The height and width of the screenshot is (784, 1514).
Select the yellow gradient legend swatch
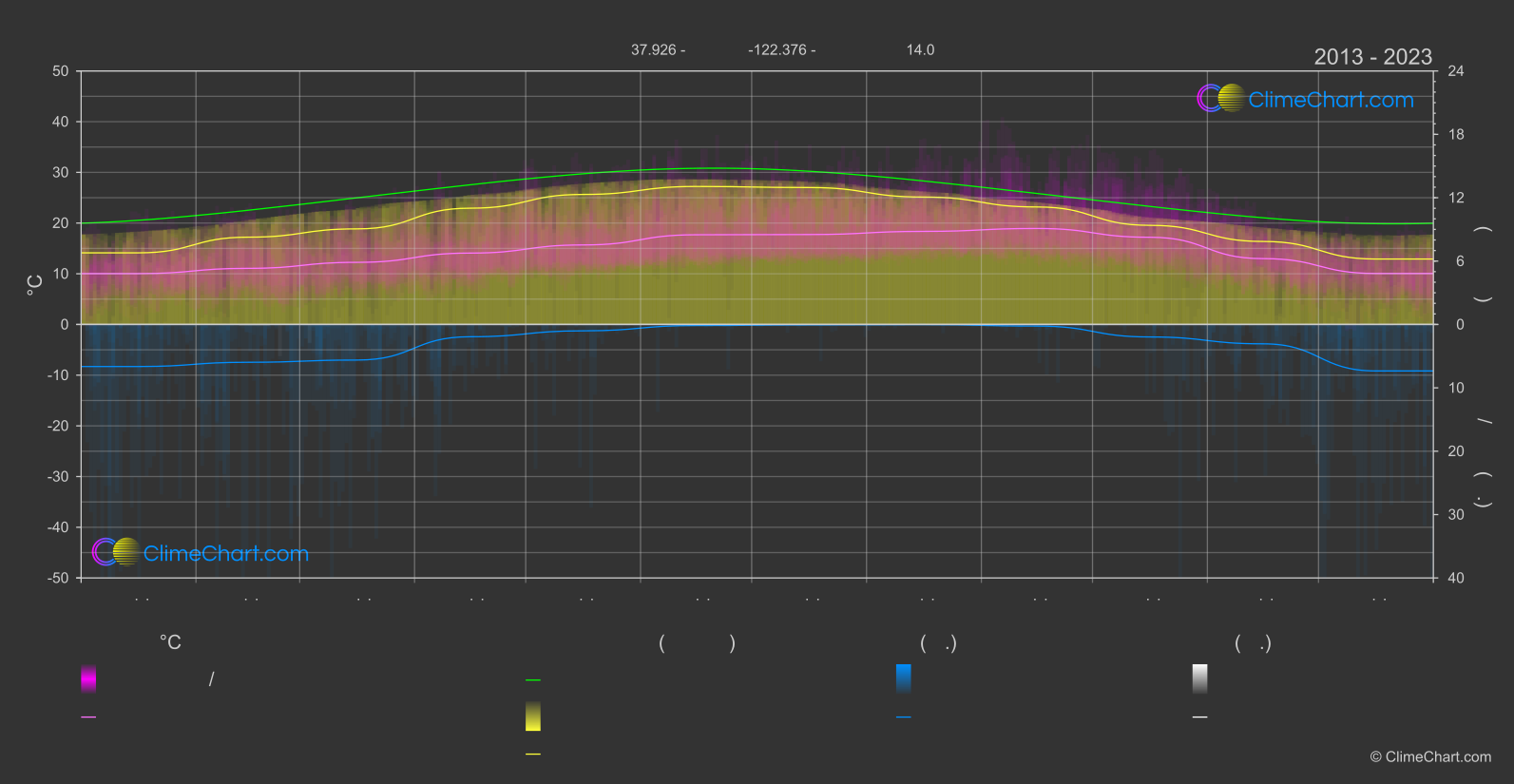(533, 717)
